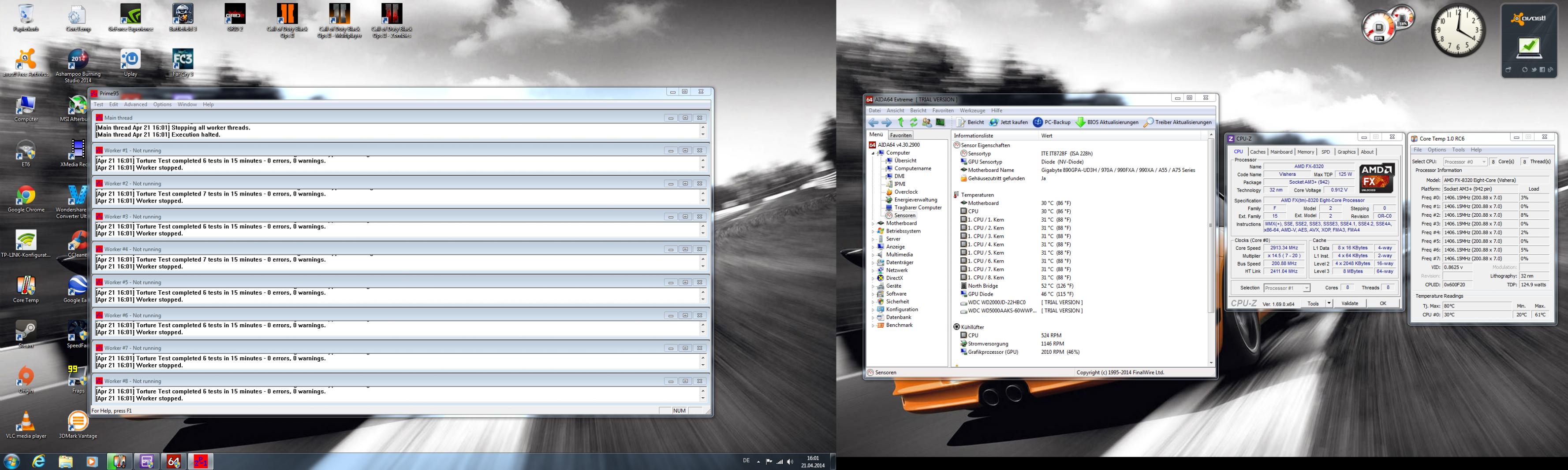1568x470 pixels.
Task: Launch the GeForce Experience desktop shortcut
Action: pyautogui.click(x=130, y=18)
